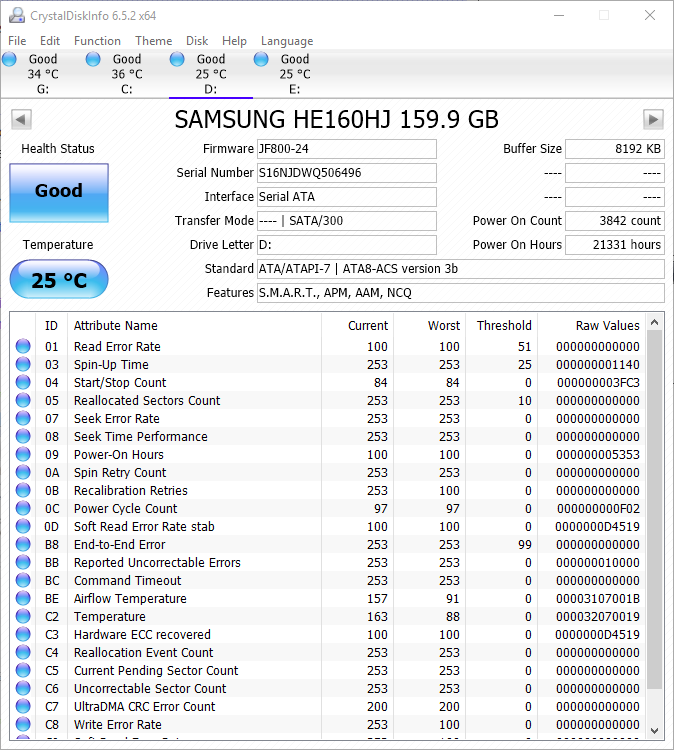Screen dimensions: 674x750
Task: Click status orb for Soft Read Error Rate
Action: pos(23,526)
